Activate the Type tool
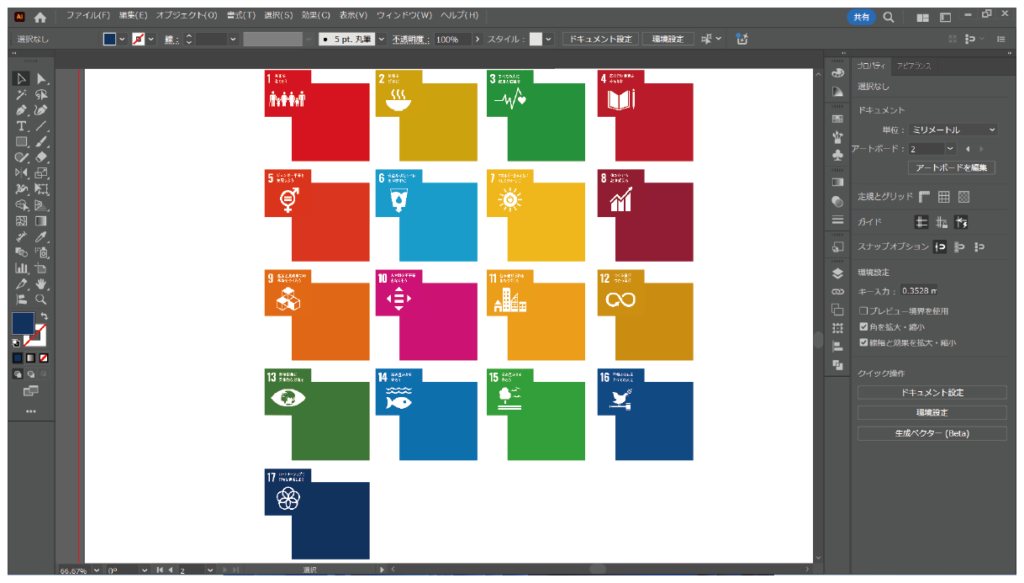Viewport: 1024px width, 583px height. [22, 126]
